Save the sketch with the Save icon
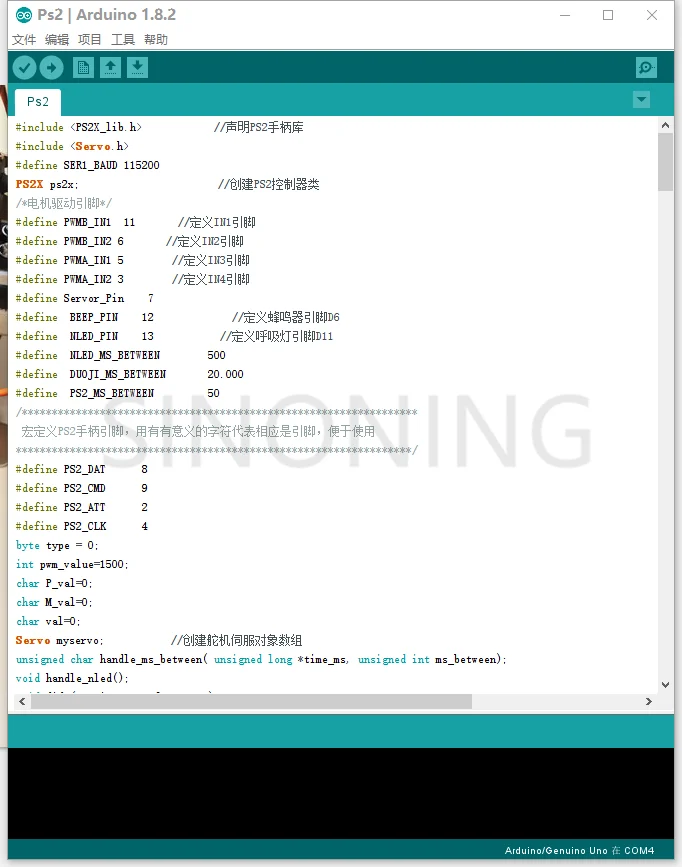The width and height of the screenshot is (682, 867). click(x=138, y=68)
